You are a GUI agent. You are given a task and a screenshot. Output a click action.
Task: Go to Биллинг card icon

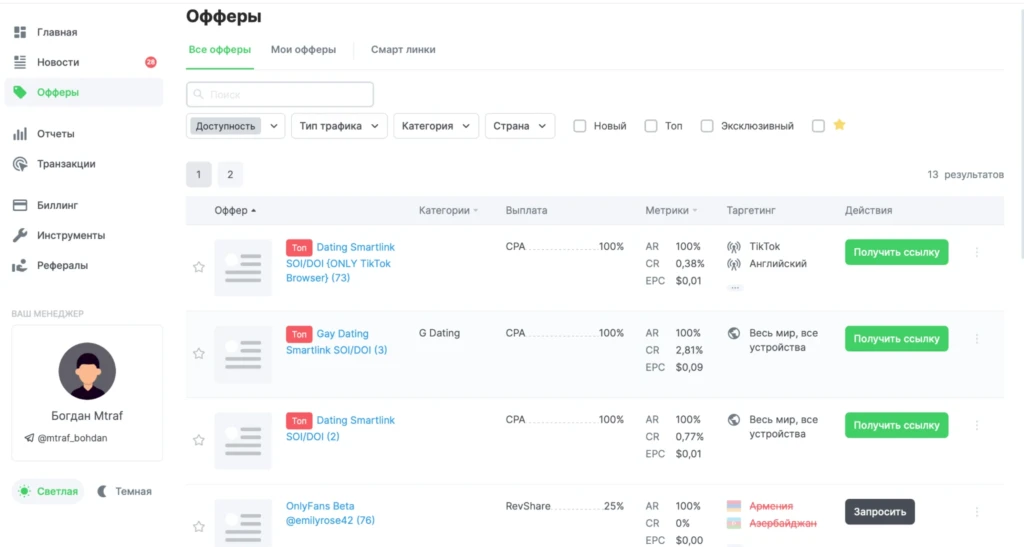[20, 205]
